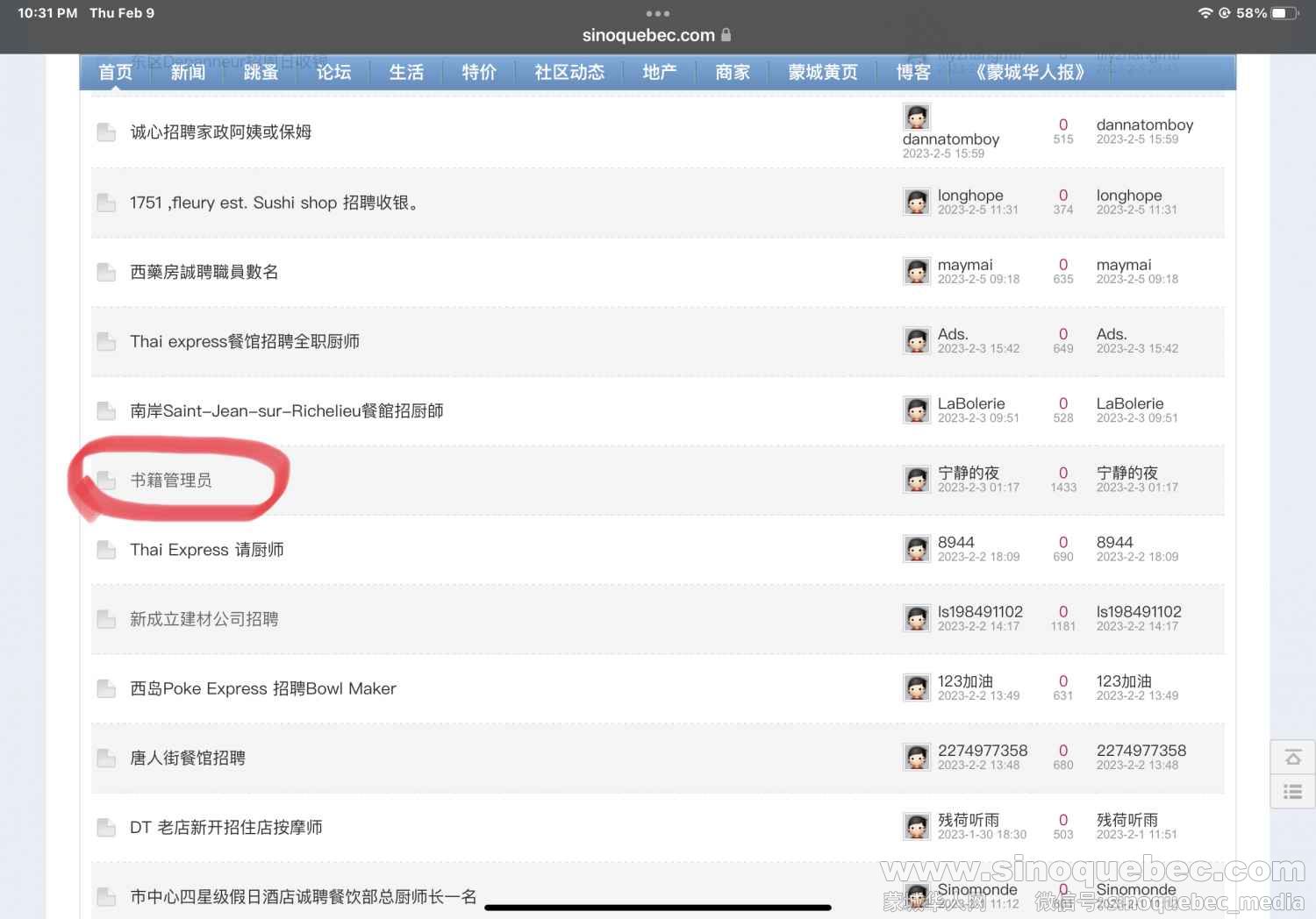
Task: Switch to the 论坛 forum tab
Action: pyautogui.click(x=333, y=72)
